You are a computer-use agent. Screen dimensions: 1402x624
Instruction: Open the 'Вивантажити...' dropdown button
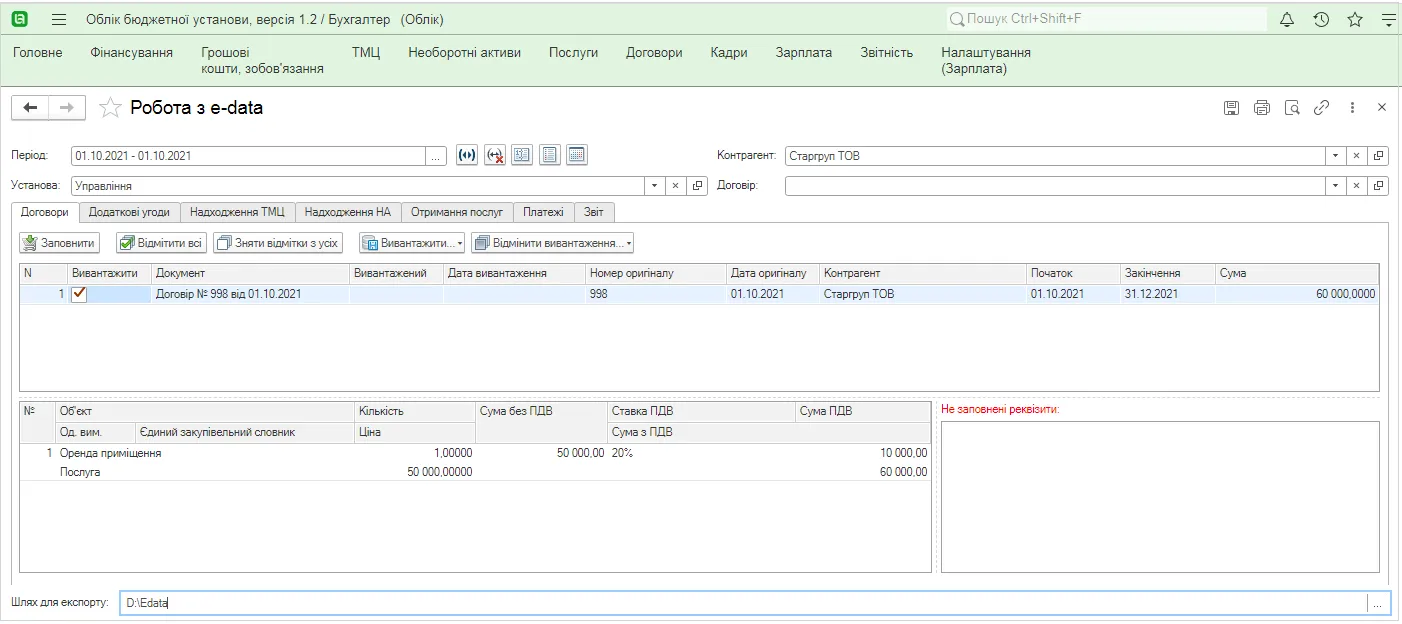(412, 243)
